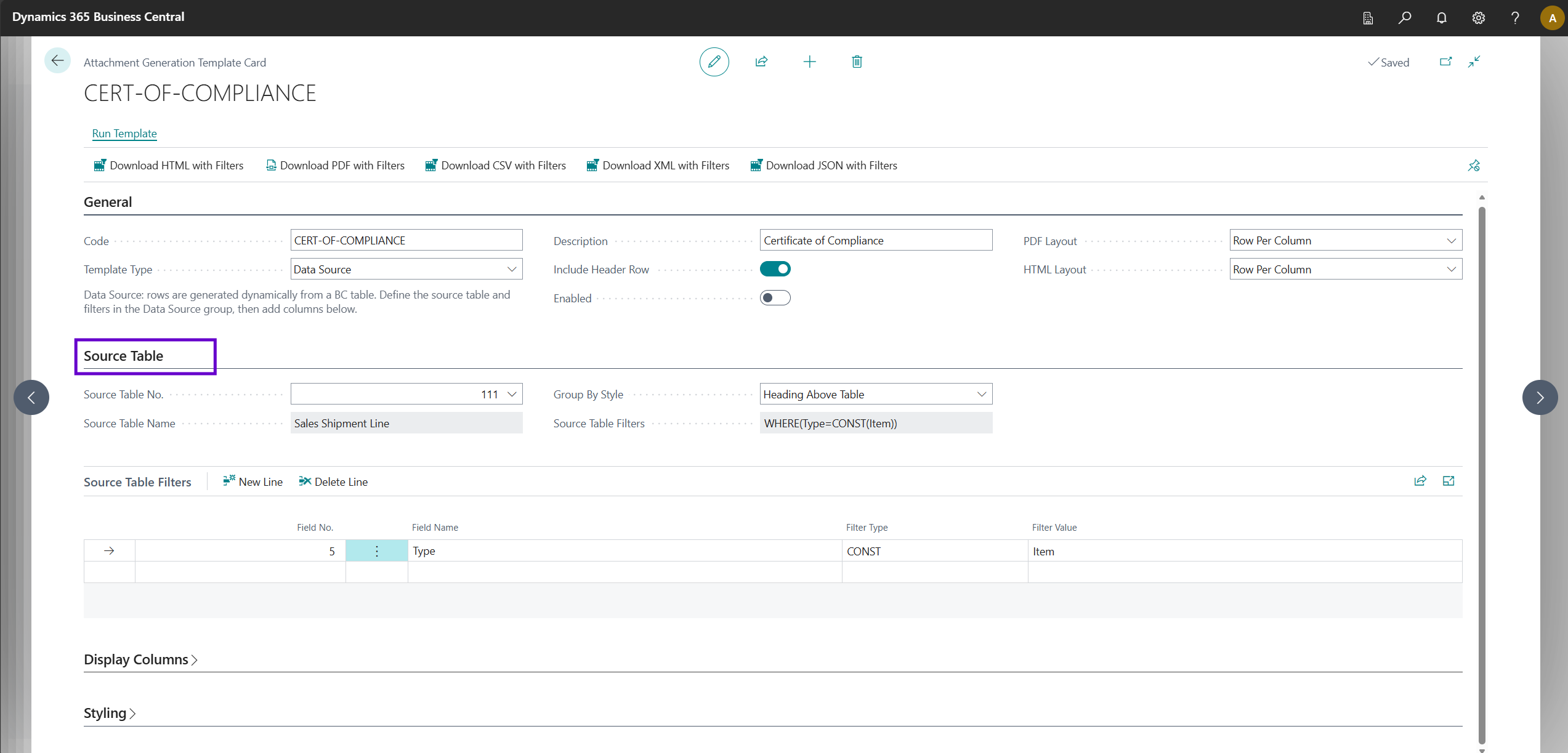Click the Filter Value column header
This screenshot has height=753, width=1568.
pyautogui.click(x=1054, y=528)
